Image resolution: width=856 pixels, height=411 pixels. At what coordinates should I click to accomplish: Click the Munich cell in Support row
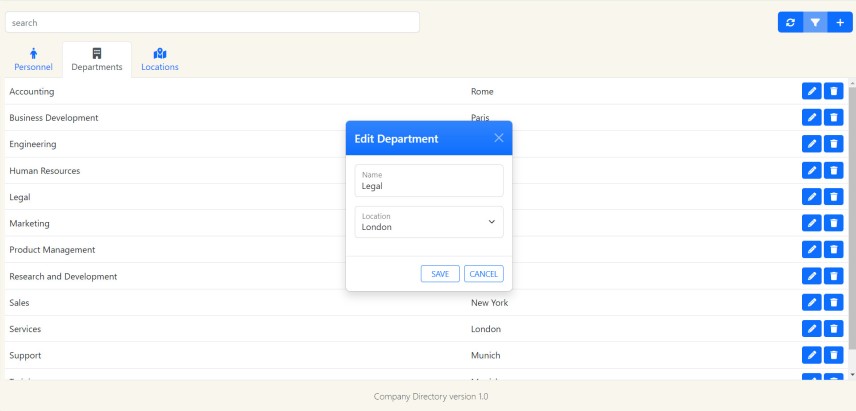tap(485, 355)
